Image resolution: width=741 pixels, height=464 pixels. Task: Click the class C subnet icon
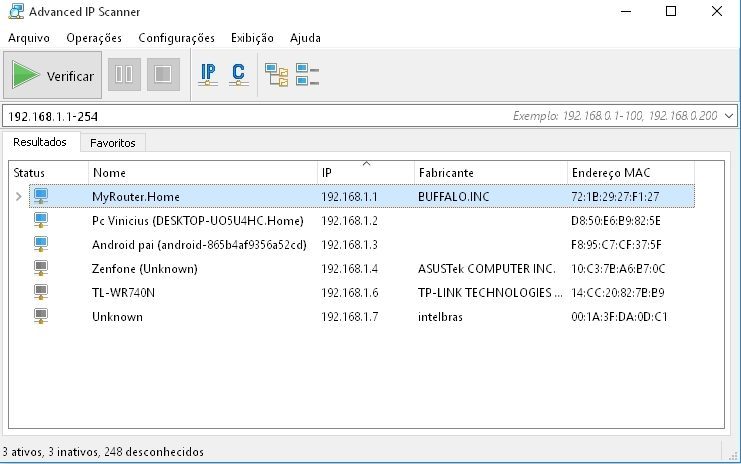tap(239, 75)
